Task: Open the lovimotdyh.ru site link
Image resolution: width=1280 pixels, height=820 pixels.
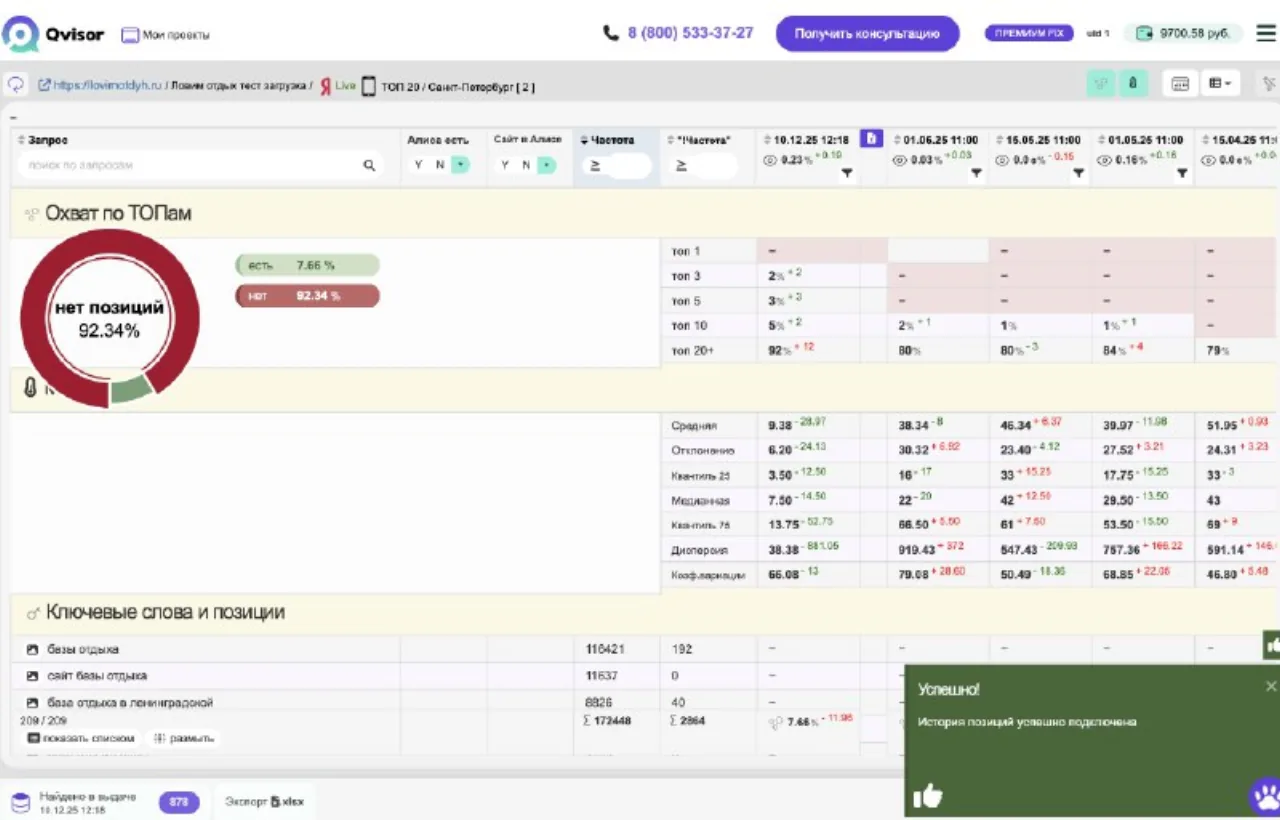Action: 100,86
